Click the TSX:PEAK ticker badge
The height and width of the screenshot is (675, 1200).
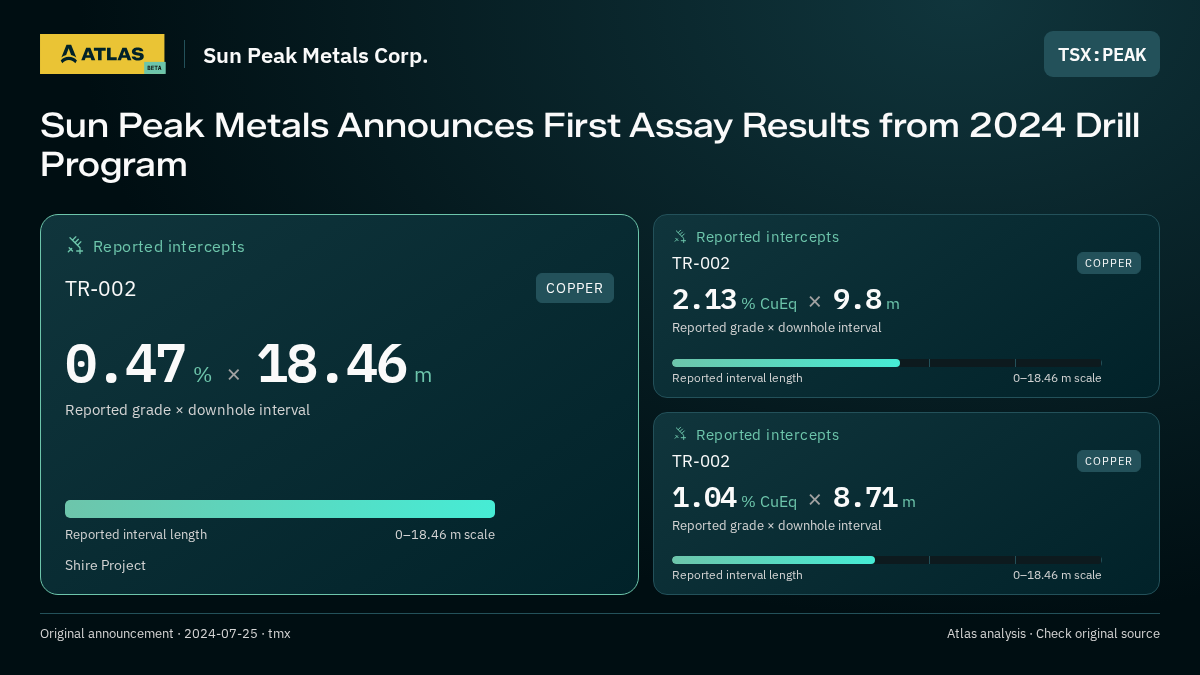[x=1102, y=54]
